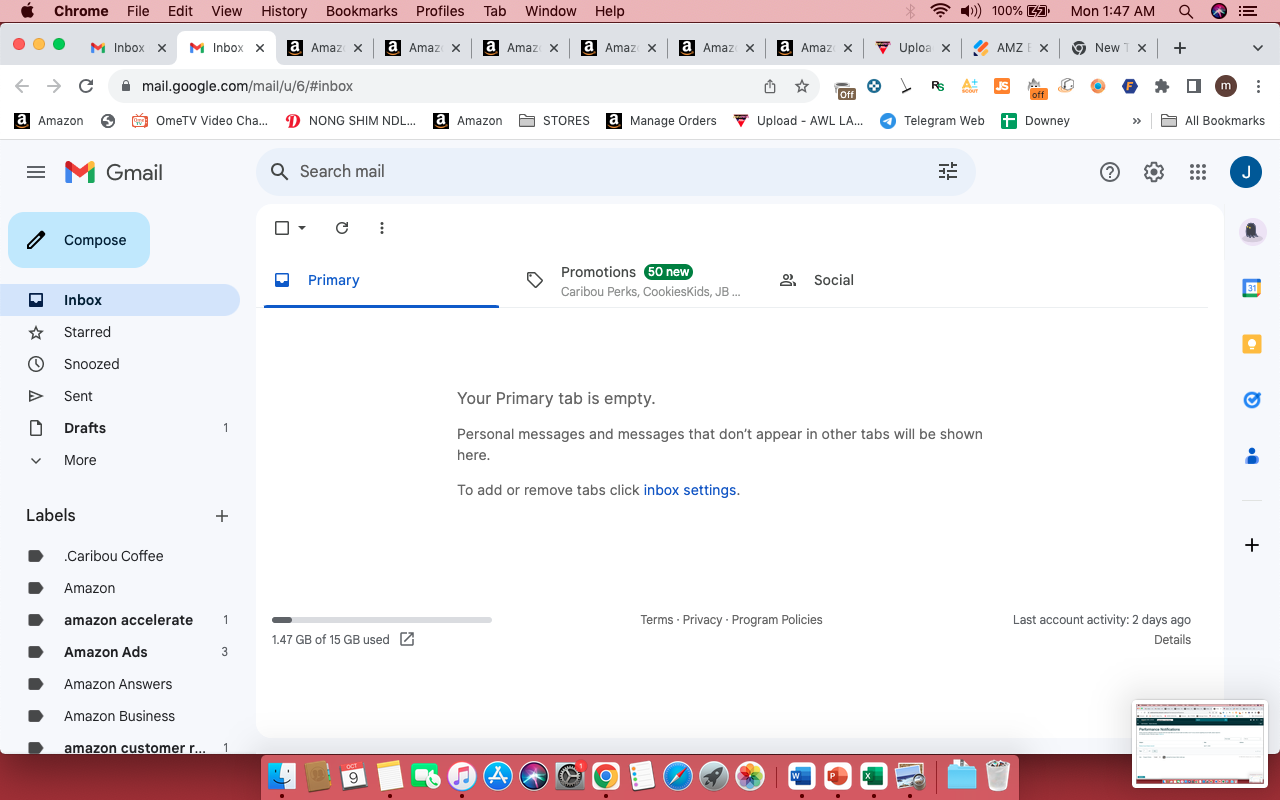Open the Program Policies link
The width and height of the screenshot is (1280, 800).
click(777, 620)
